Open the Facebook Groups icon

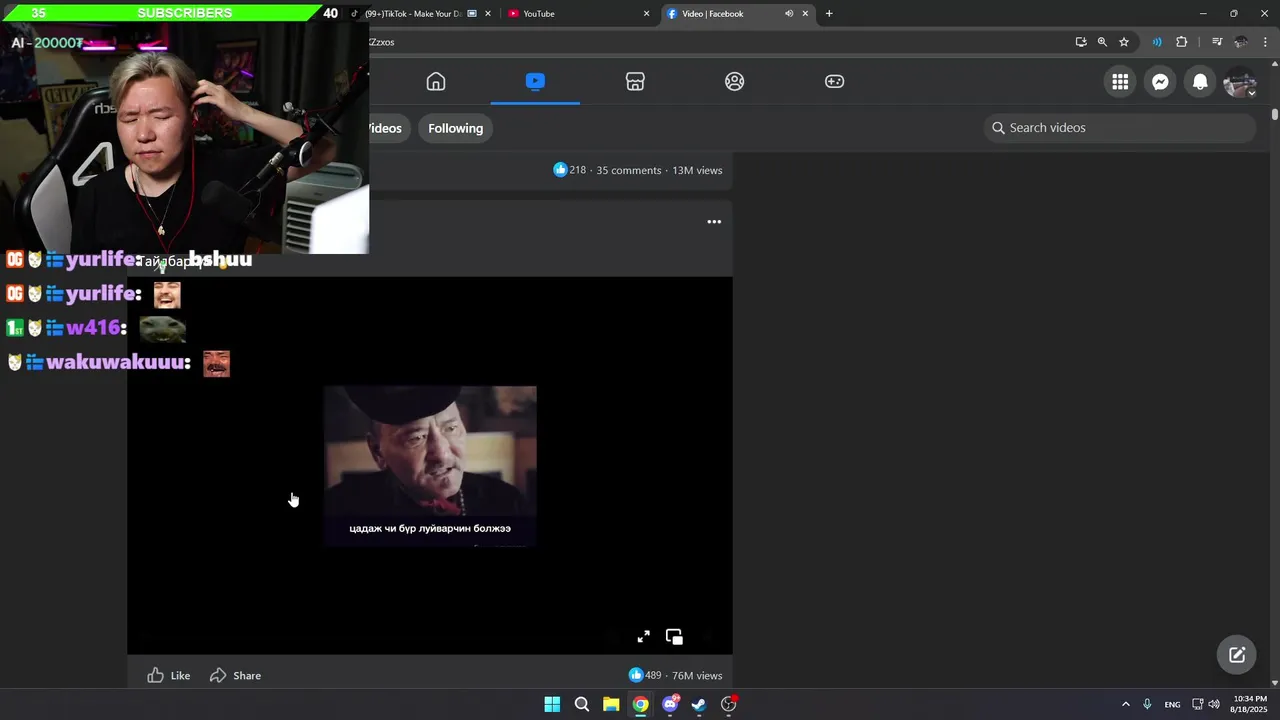click(x=735, y=82)
